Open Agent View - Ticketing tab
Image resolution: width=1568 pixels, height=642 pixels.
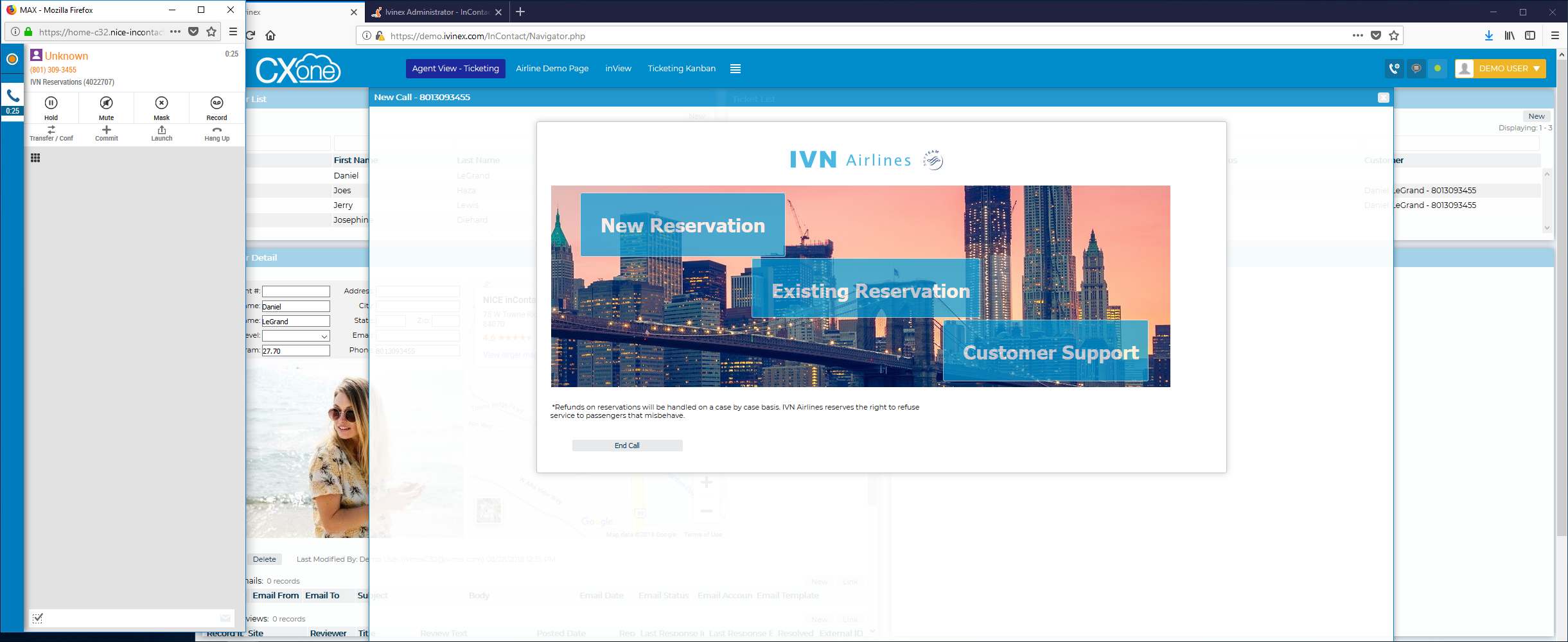coord(455,68)
